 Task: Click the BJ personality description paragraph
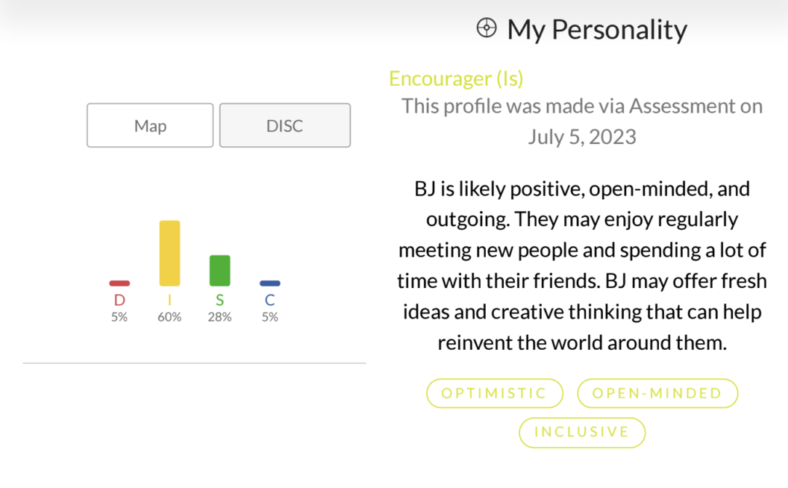coord(581,265)
